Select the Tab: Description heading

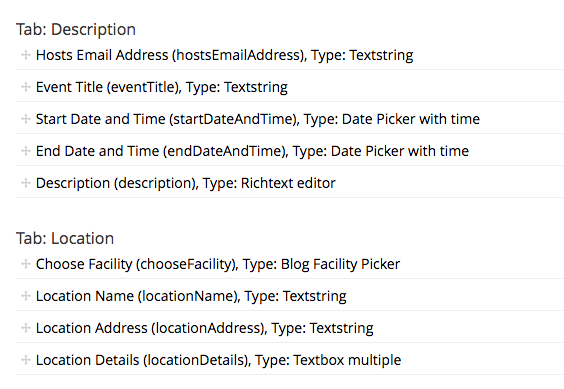(x=76, y=30)
